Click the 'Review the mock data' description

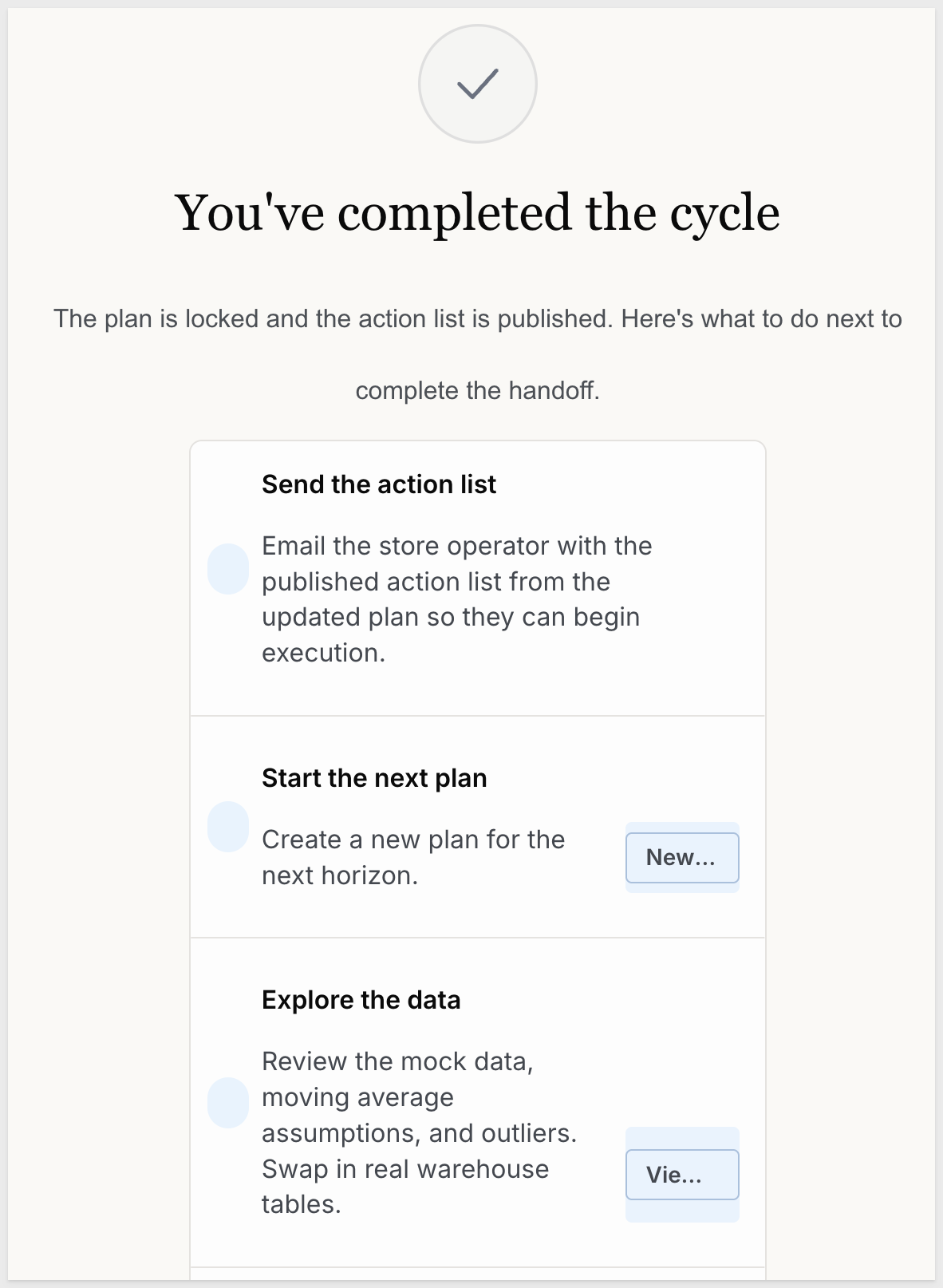pos(420,1133)
